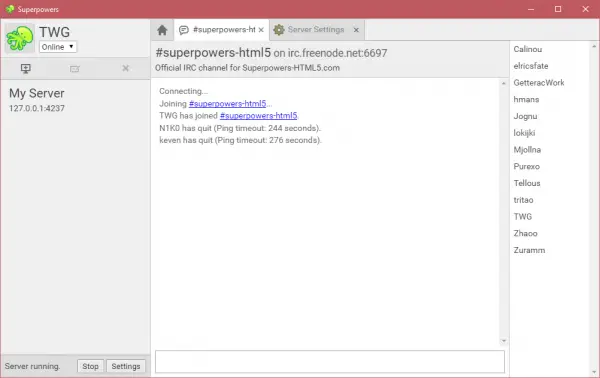Image resolution: width=600 pixels, height=378 pixels.
Task: Click the chat message input field
Action: click(330, 362)
